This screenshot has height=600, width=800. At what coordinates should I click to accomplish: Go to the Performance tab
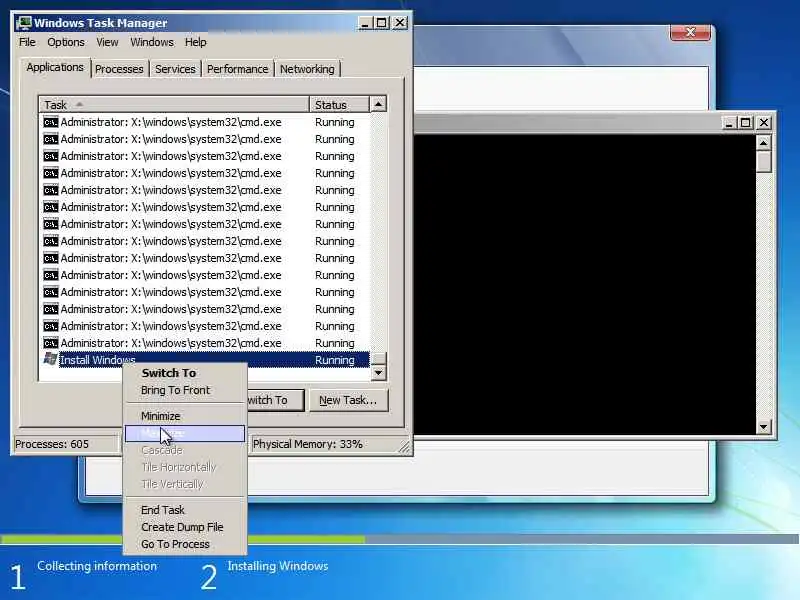click(237, 69)
